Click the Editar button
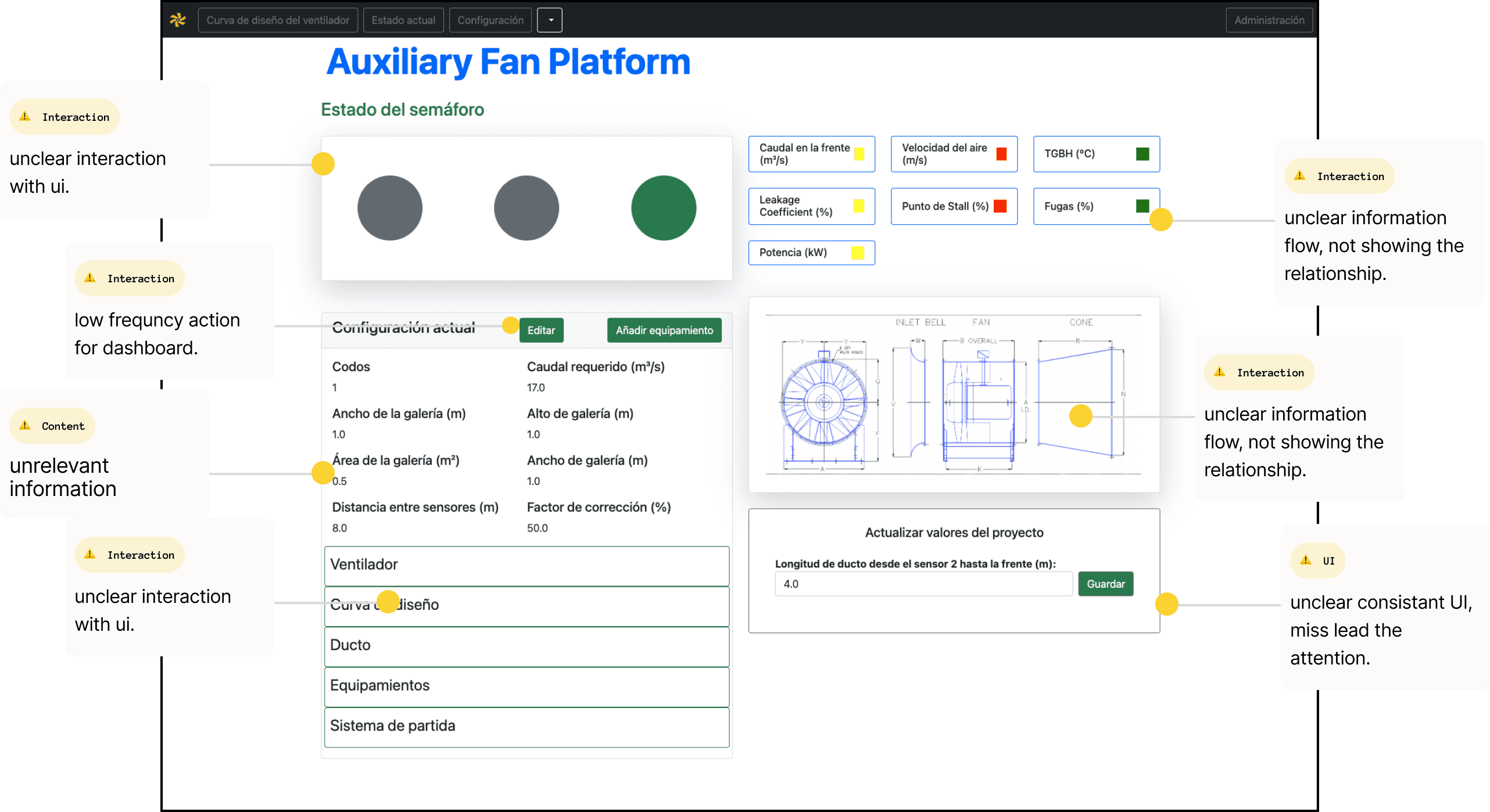Image resolution: width=1490 pixels, height=812 pixels. pos(541,330)
